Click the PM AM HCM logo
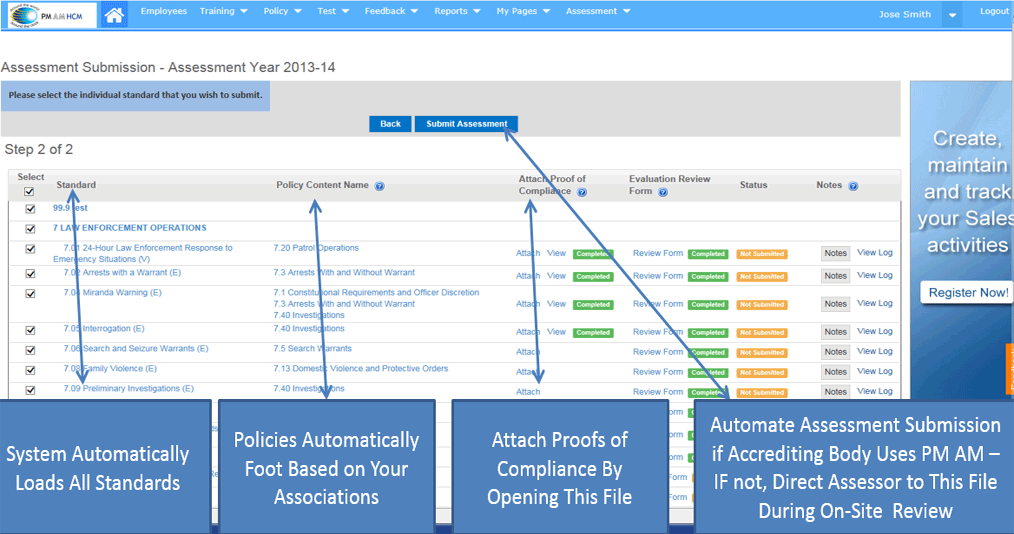 [x=49, y=14]
